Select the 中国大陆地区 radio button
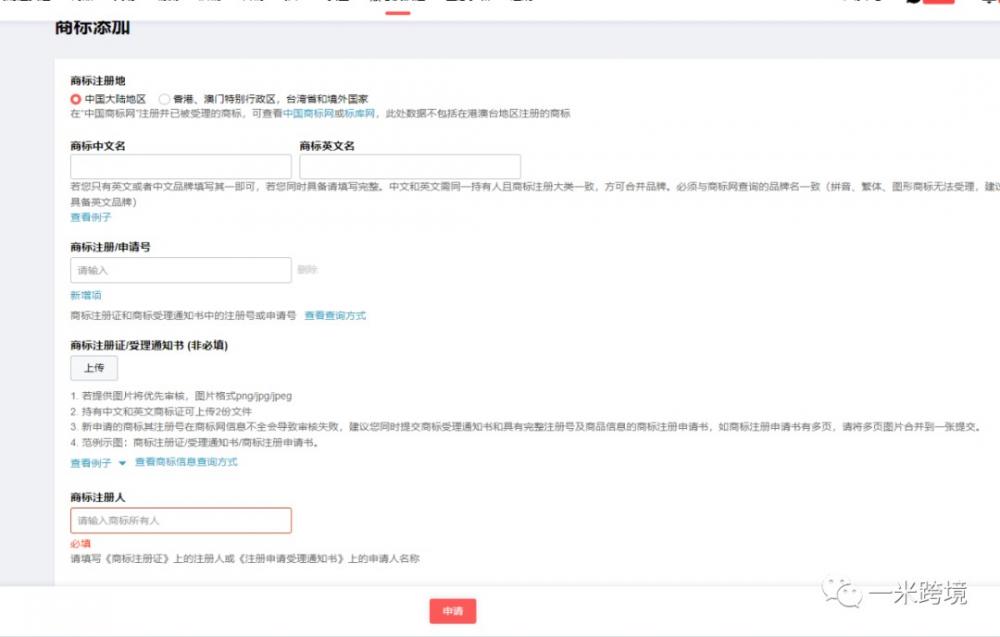1000x637 pixels. (x=76, y=100)
